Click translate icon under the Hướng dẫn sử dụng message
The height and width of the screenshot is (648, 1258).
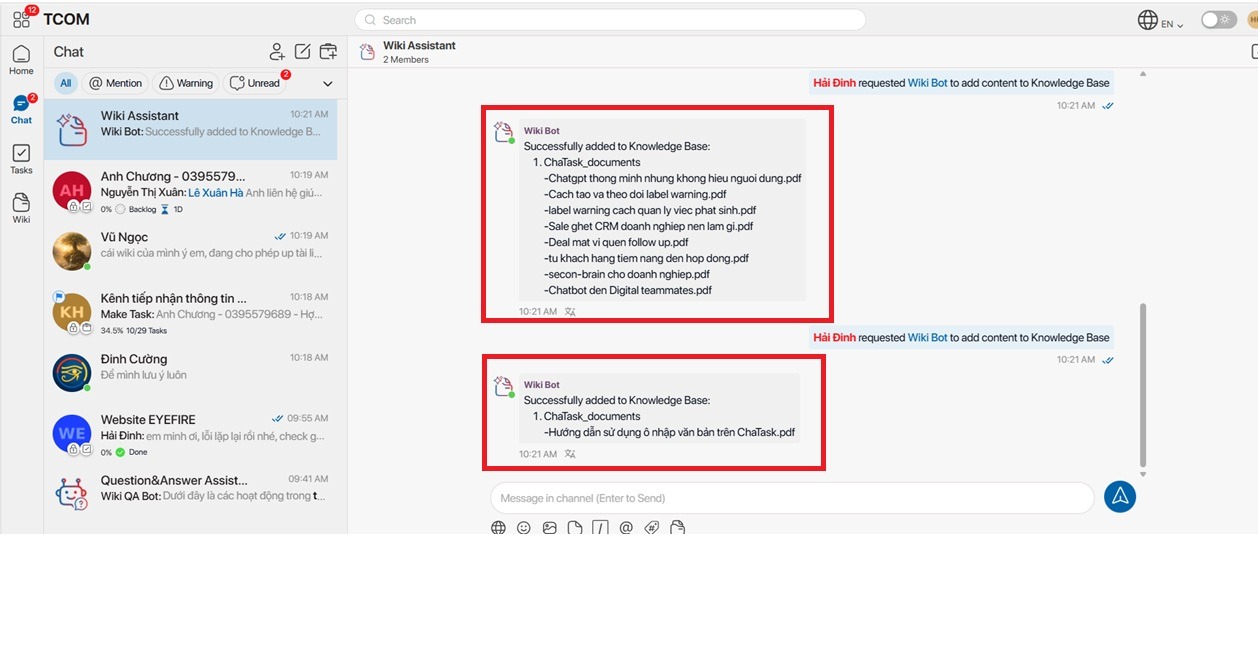(x=570, y=454)
